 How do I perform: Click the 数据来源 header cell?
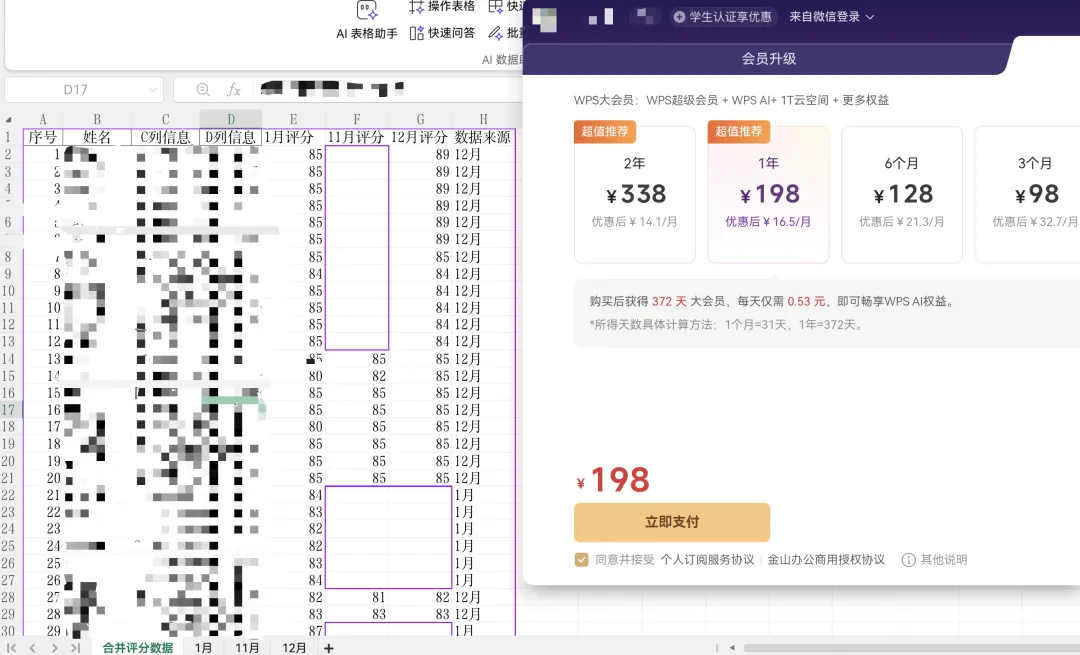(484, 137)
